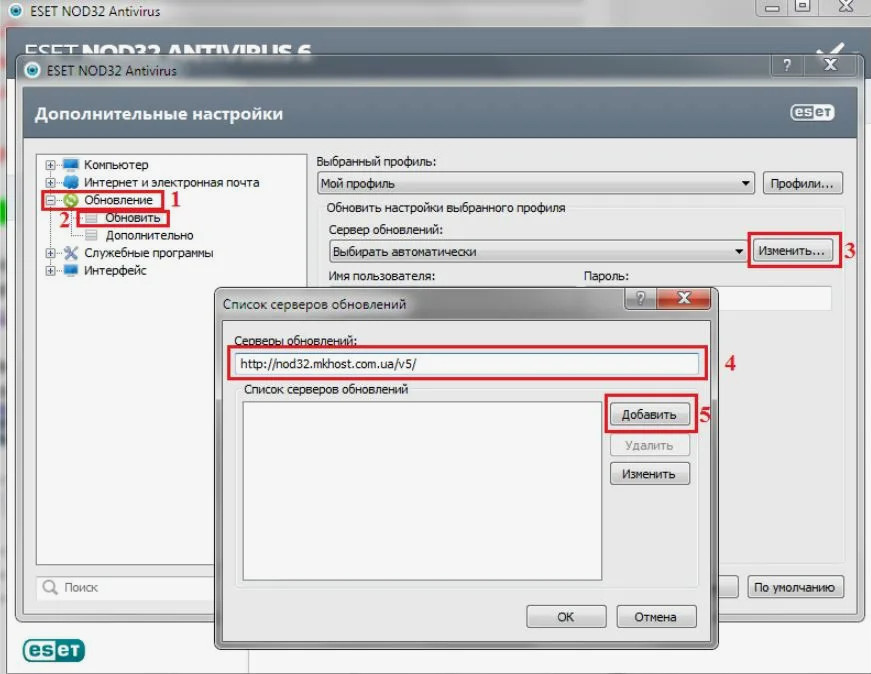Screen dimensions: 871x674
Task: Collapse the Обновление tree node
Action: [50, 201]
